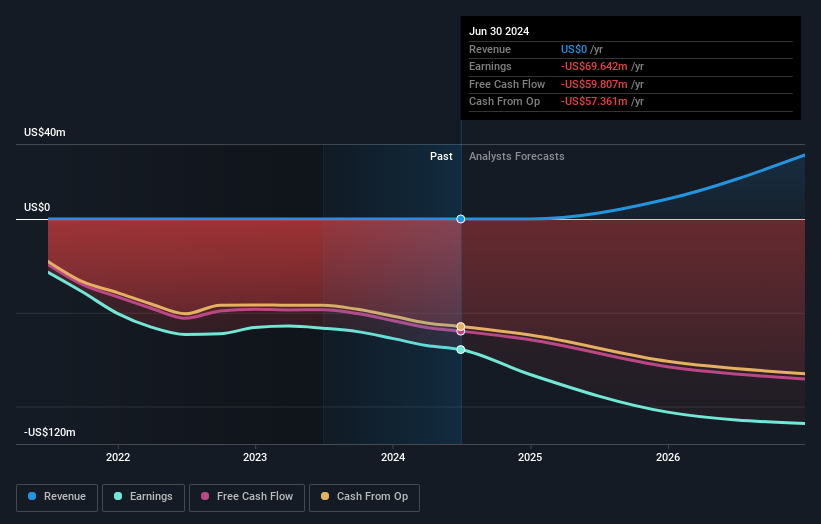Click the Past section label

[441, 157]
